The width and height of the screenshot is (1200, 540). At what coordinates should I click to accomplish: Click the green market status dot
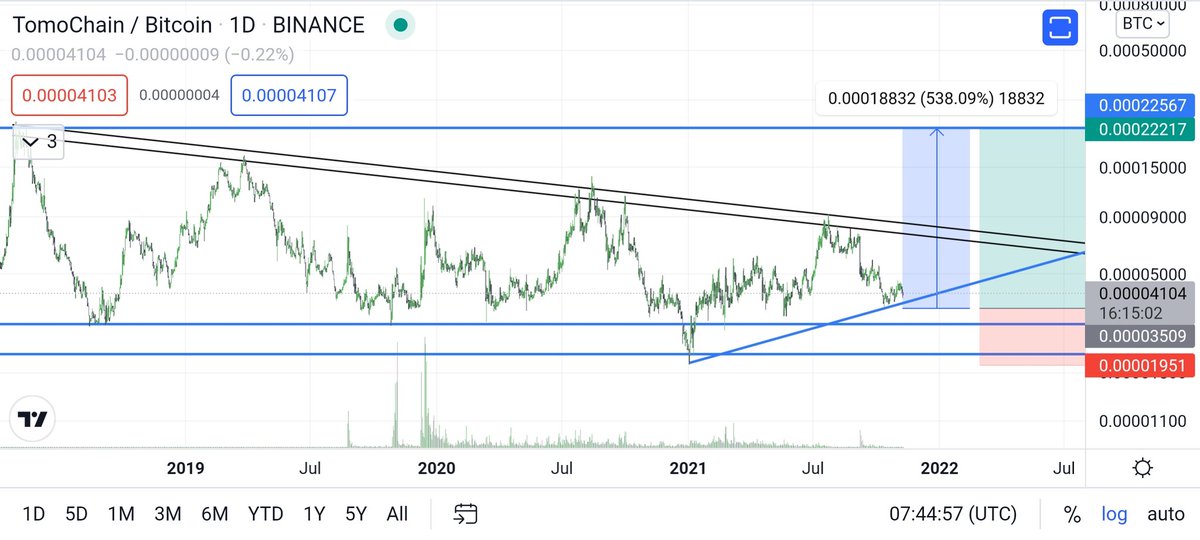pyautogui.click(x=400, y=25)
